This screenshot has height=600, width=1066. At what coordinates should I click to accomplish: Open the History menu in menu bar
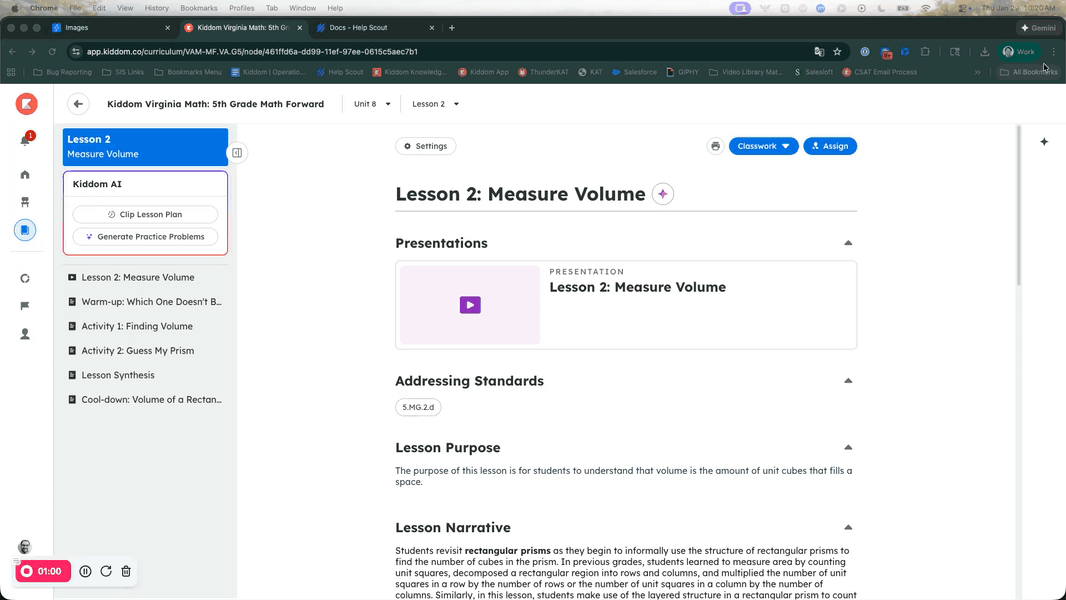pyautogui.click(x=156, y=8)
